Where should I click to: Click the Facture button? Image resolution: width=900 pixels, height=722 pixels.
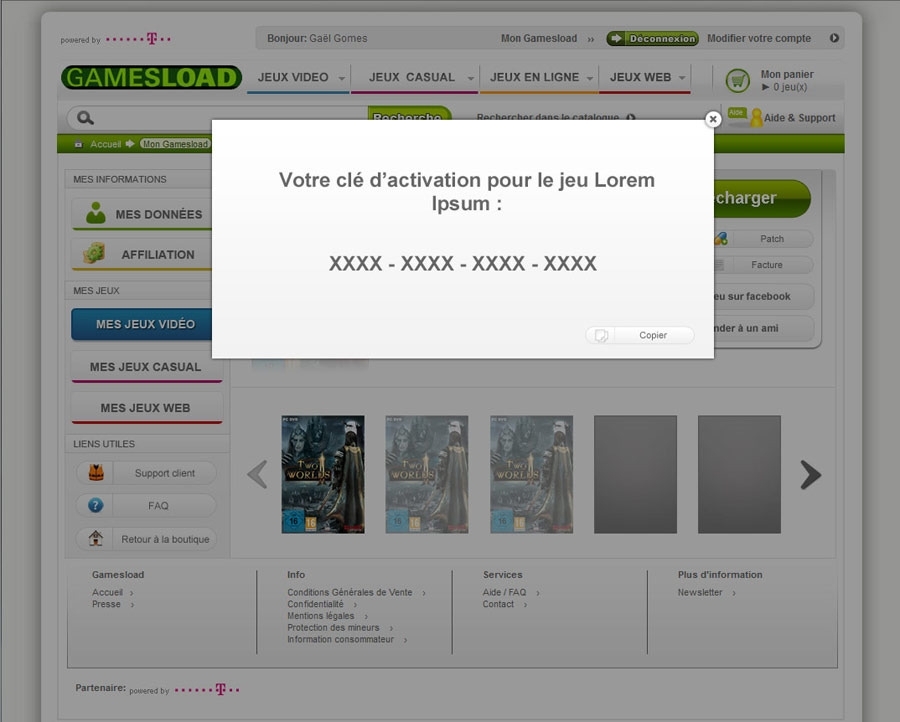763,265
